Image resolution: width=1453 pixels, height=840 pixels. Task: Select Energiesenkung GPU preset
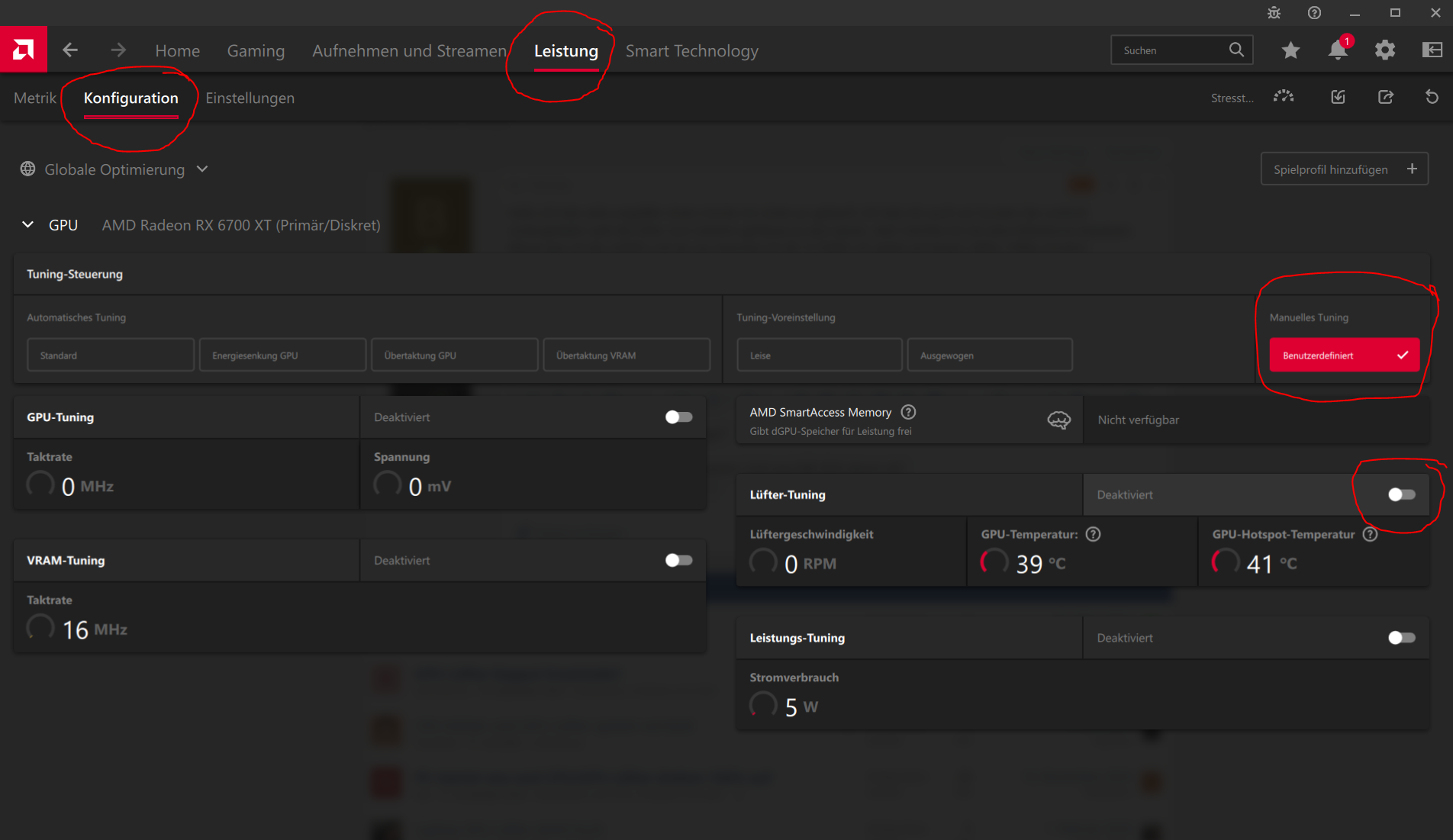point(282,355)
